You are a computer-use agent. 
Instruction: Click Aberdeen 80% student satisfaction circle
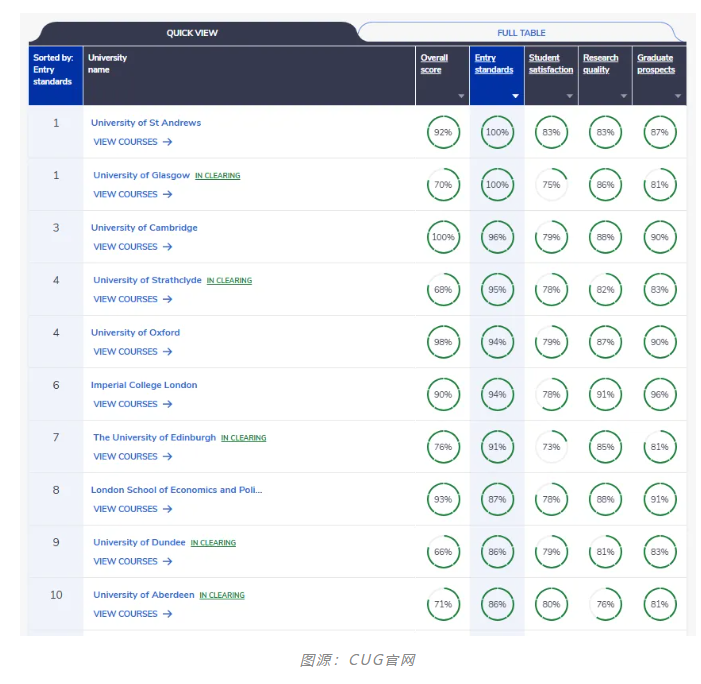(551, 604)
